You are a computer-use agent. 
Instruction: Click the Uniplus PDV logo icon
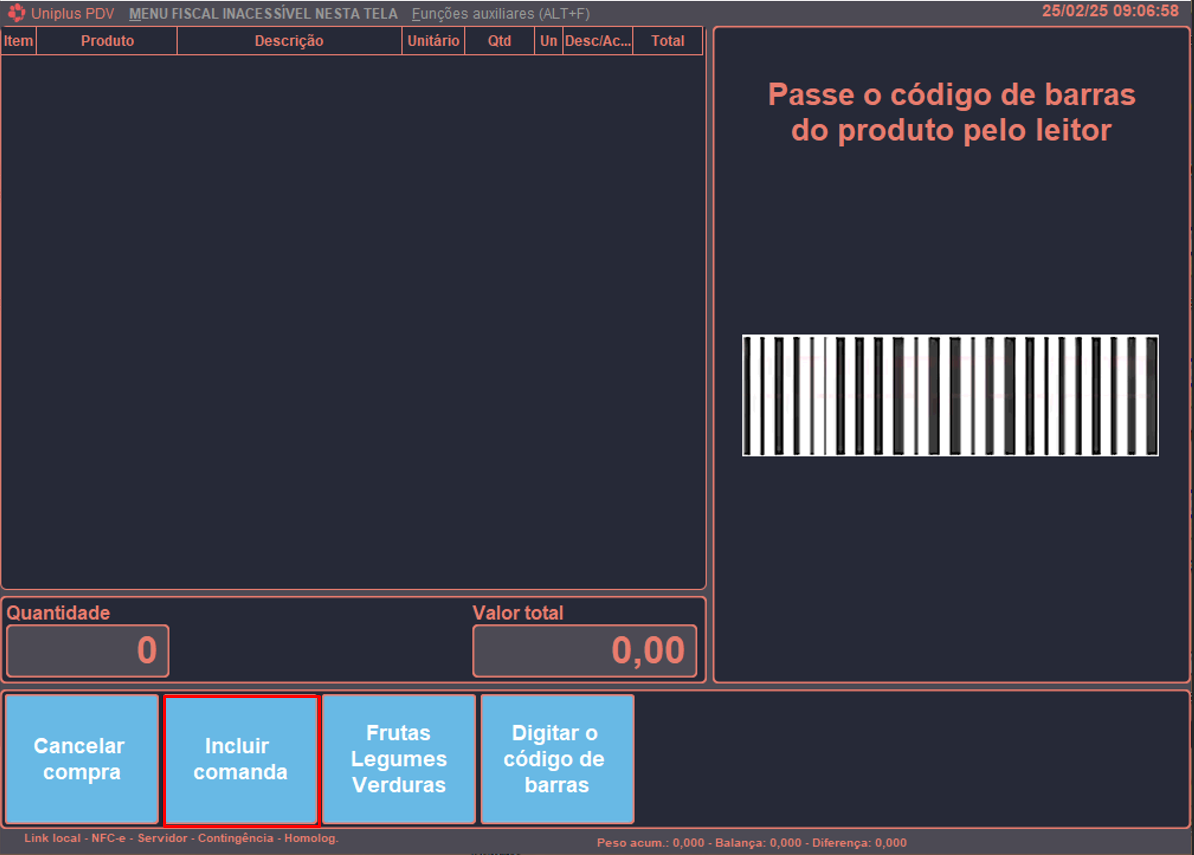16,13
